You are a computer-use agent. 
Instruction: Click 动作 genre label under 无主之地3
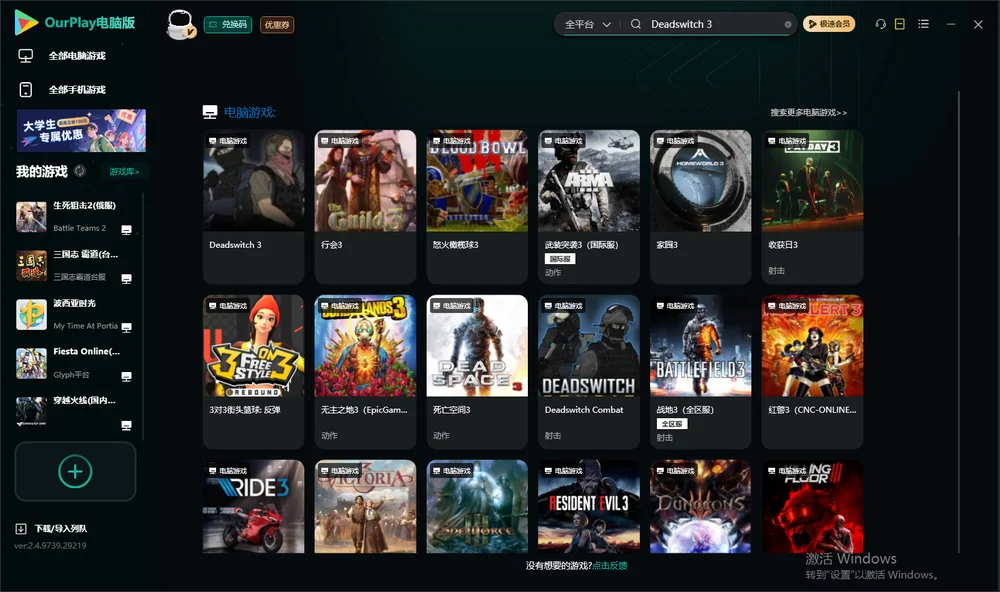(329, 436)
